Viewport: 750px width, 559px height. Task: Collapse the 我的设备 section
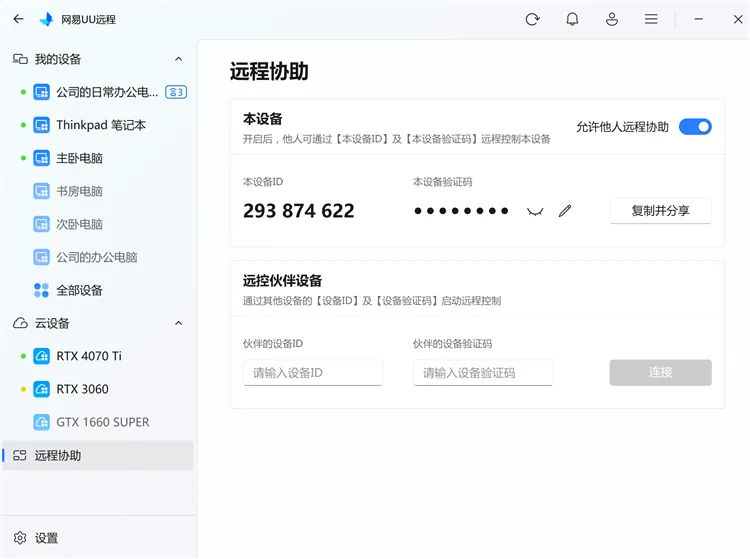pos(178,59)
